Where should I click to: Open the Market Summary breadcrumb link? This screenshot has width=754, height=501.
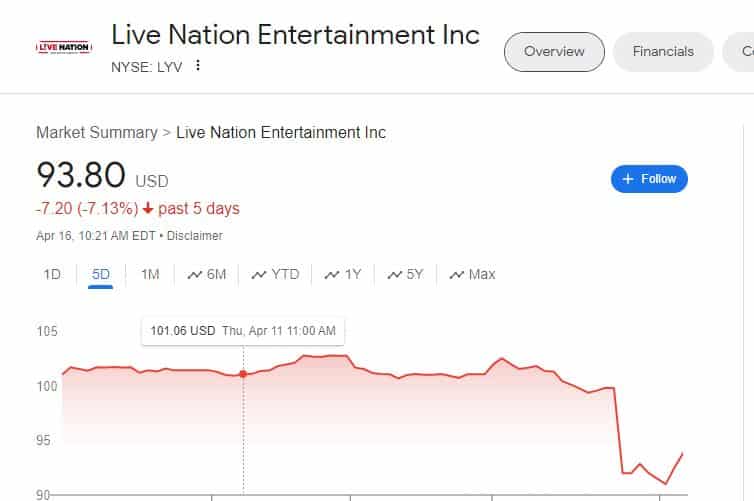[97, 132]
